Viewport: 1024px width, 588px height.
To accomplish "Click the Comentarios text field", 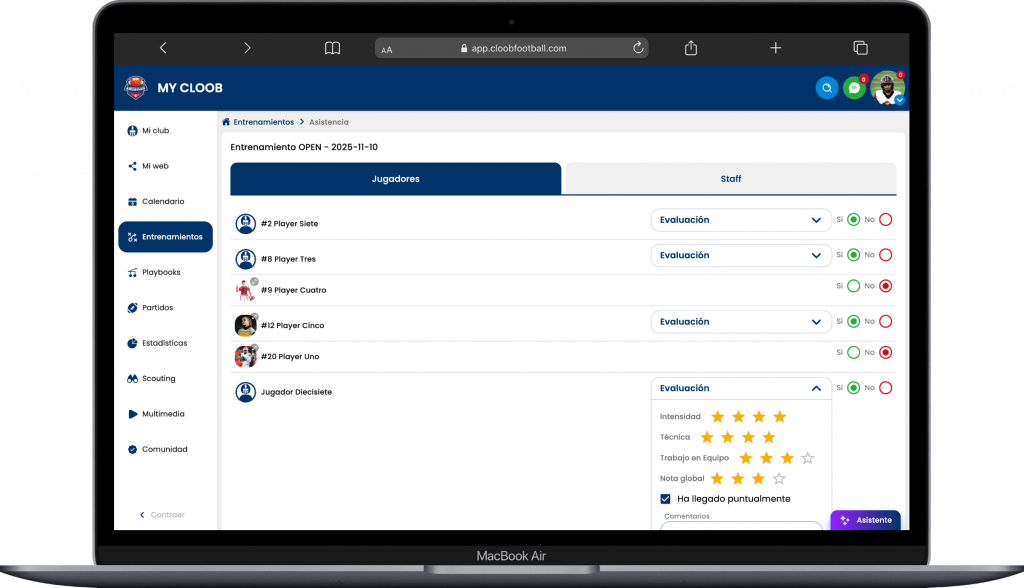I will click(x=740, y=526).
